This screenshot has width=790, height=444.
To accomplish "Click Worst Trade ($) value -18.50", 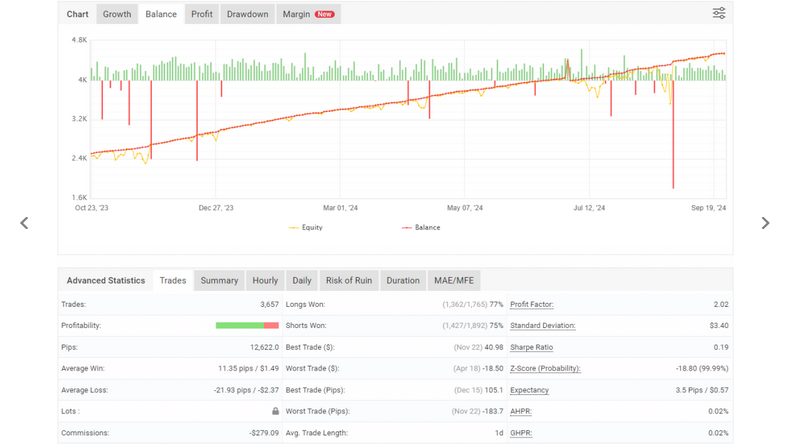I will [x=493, y=368].
